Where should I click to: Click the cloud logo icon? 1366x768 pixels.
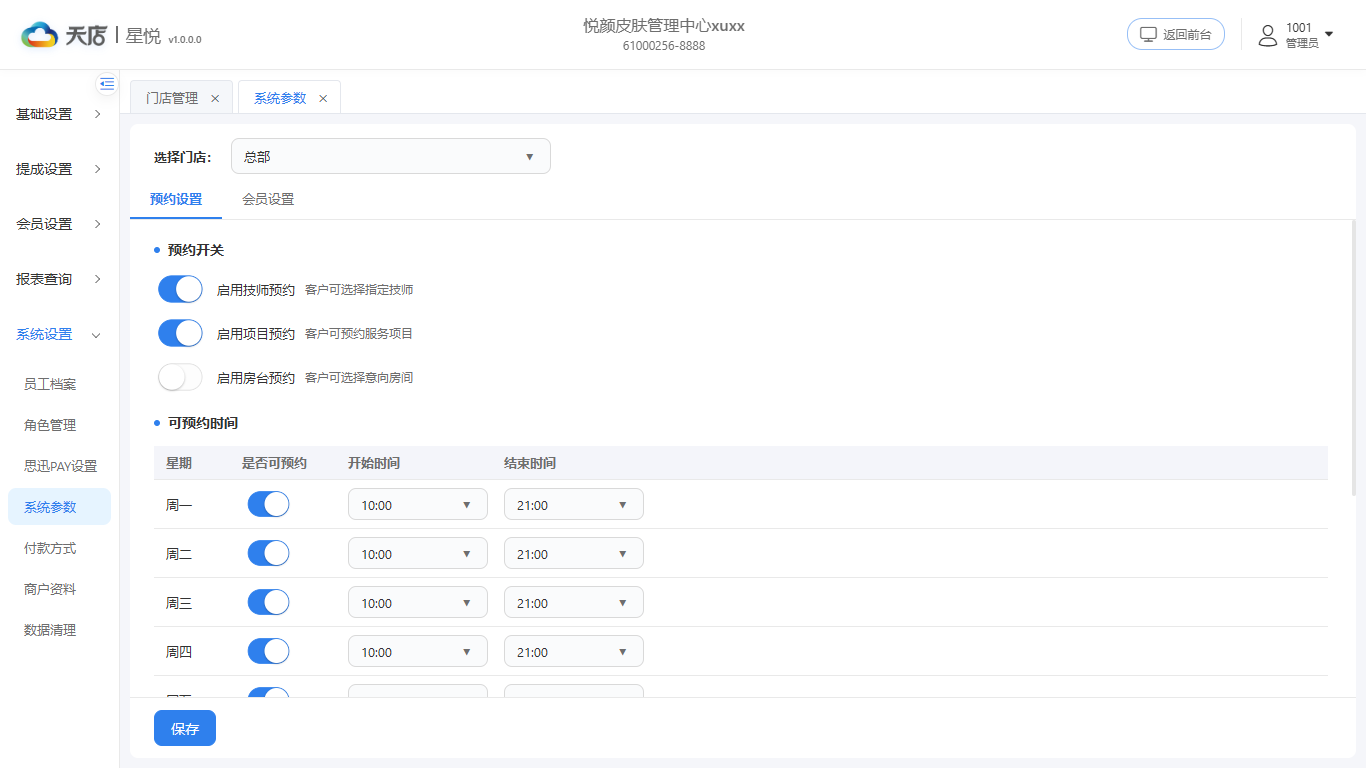point(39,35)
